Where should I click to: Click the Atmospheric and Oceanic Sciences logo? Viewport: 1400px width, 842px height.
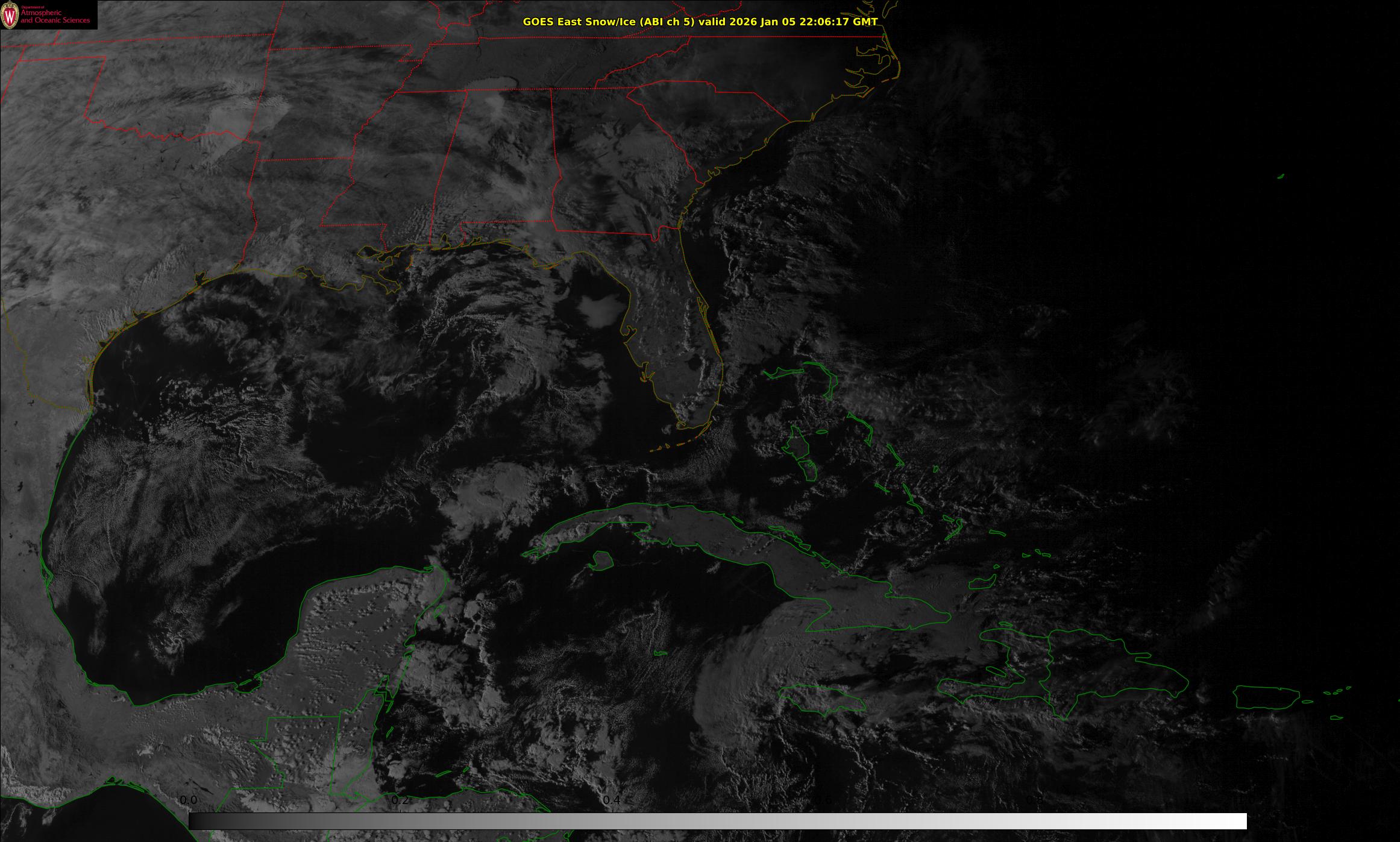tap(48, 14)
